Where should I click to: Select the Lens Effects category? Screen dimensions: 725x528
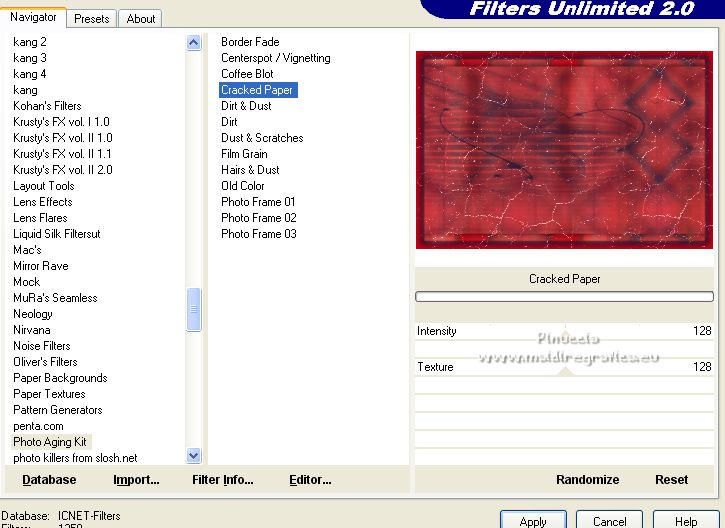click(43, 202)
